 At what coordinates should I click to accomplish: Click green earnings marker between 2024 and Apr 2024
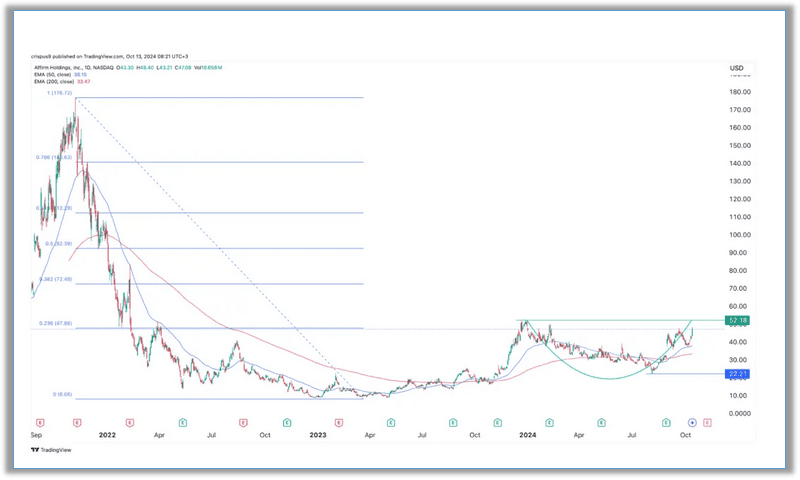549,422
